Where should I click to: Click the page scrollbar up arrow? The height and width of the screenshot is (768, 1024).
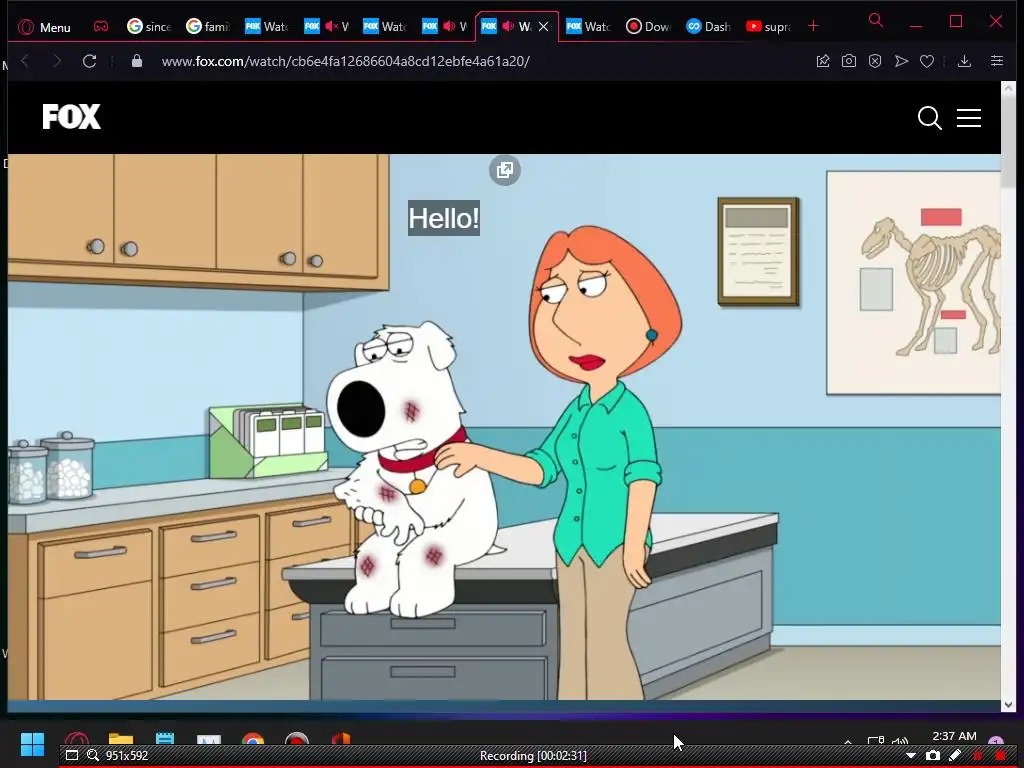click(1008, 88)
